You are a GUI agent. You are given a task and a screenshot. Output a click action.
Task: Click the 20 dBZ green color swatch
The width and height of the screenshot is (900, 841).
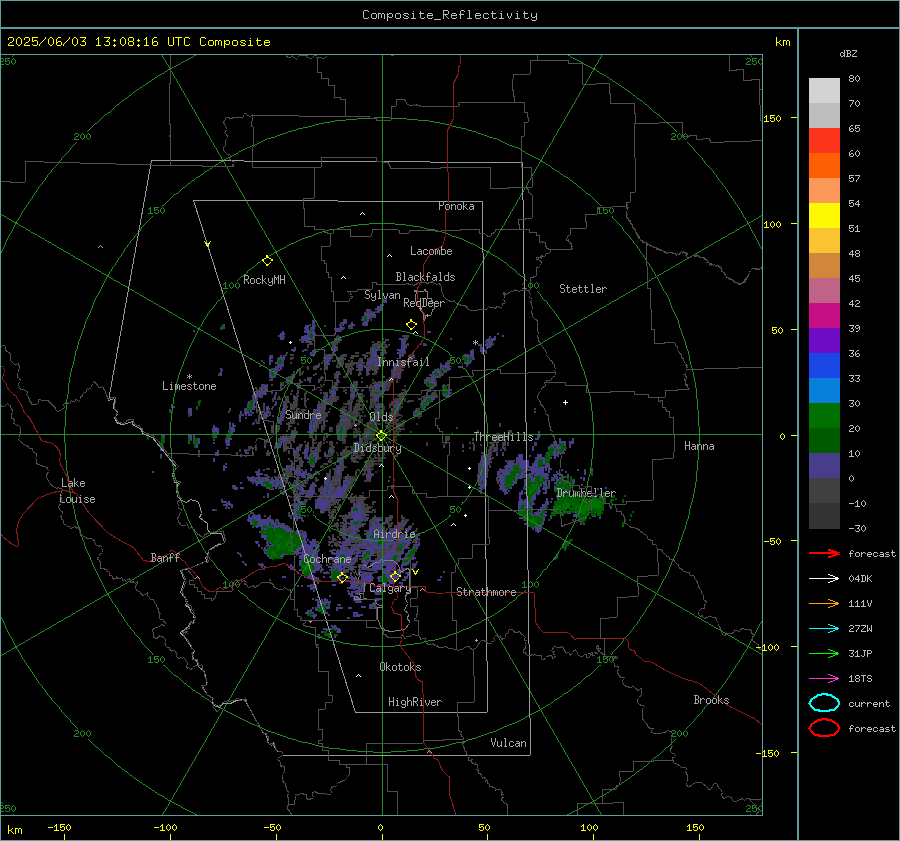tap(824, 416)
